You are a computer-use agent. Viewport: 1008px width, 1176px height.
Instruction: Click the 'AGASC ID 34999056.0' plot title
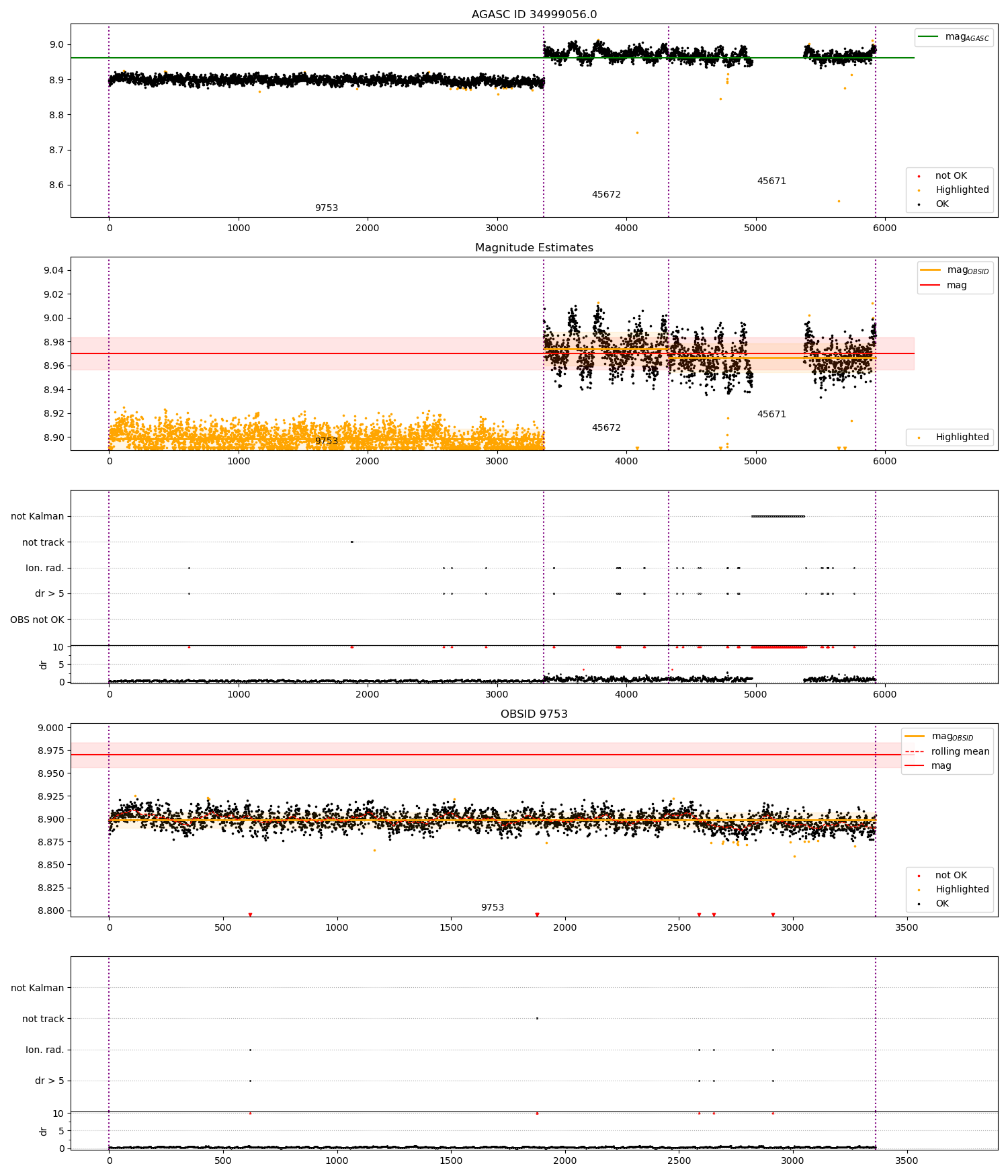pyautogui.click(x=534, y=14)
